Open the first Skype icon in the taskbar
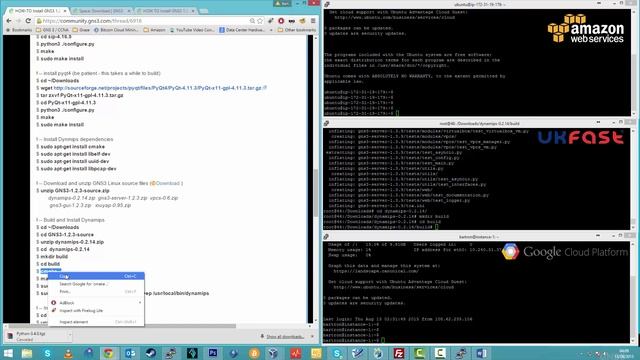Screen dimensions: 640x360 (x=48, y=353)
